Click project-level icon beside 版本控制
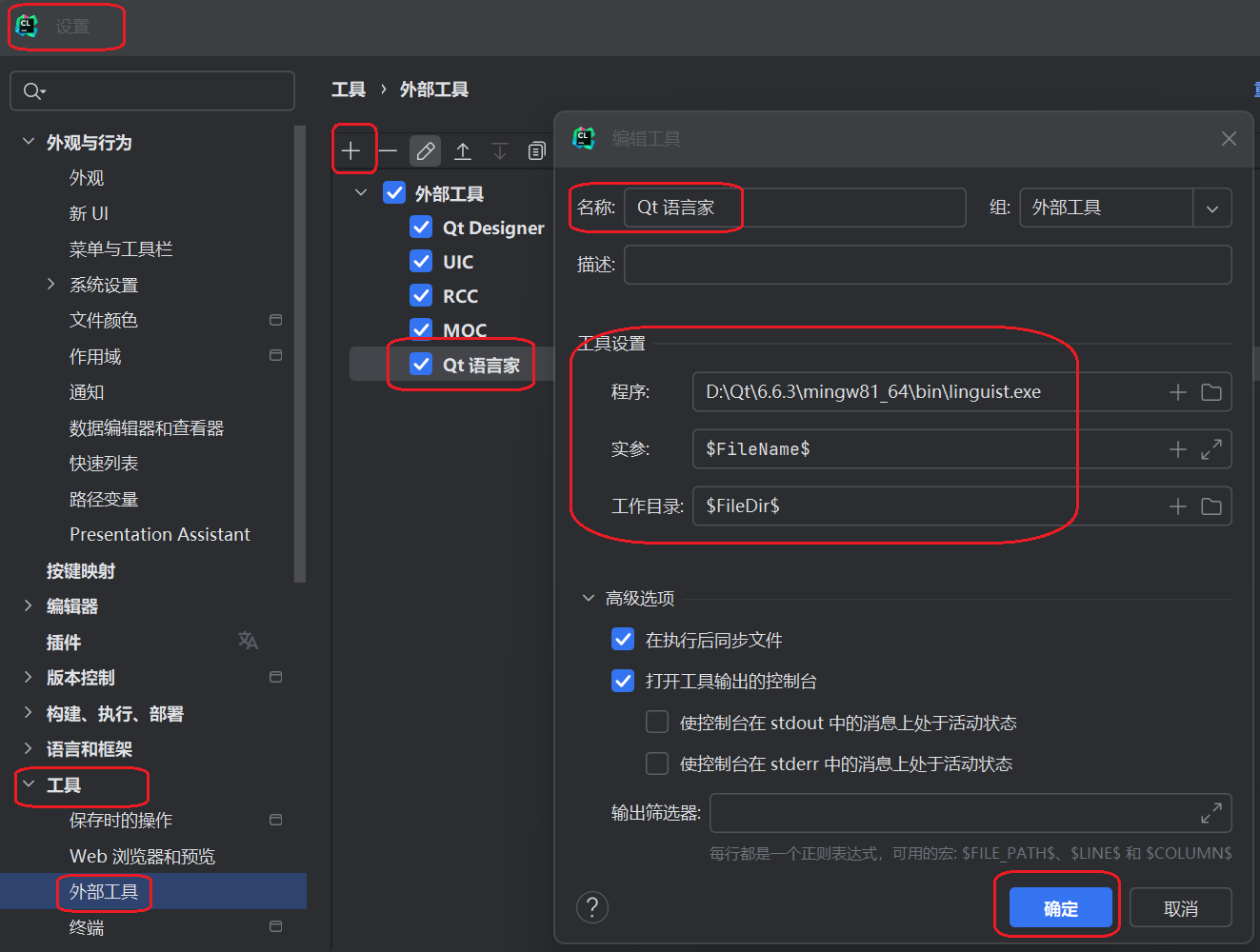1260x952 pixels. [x=276, y=677]
